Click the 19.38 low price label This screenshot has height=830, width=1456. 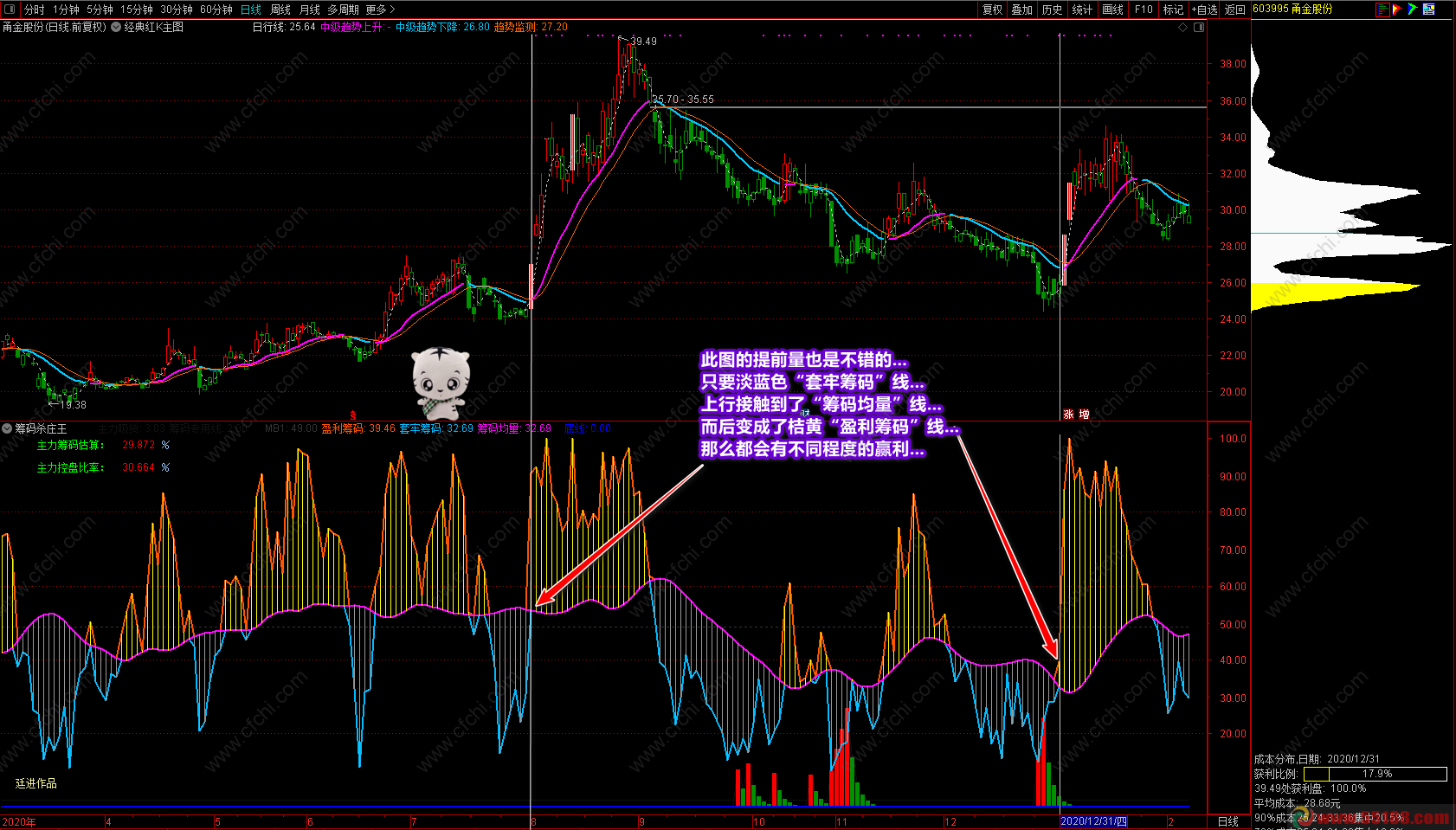[x=73, y=404]
